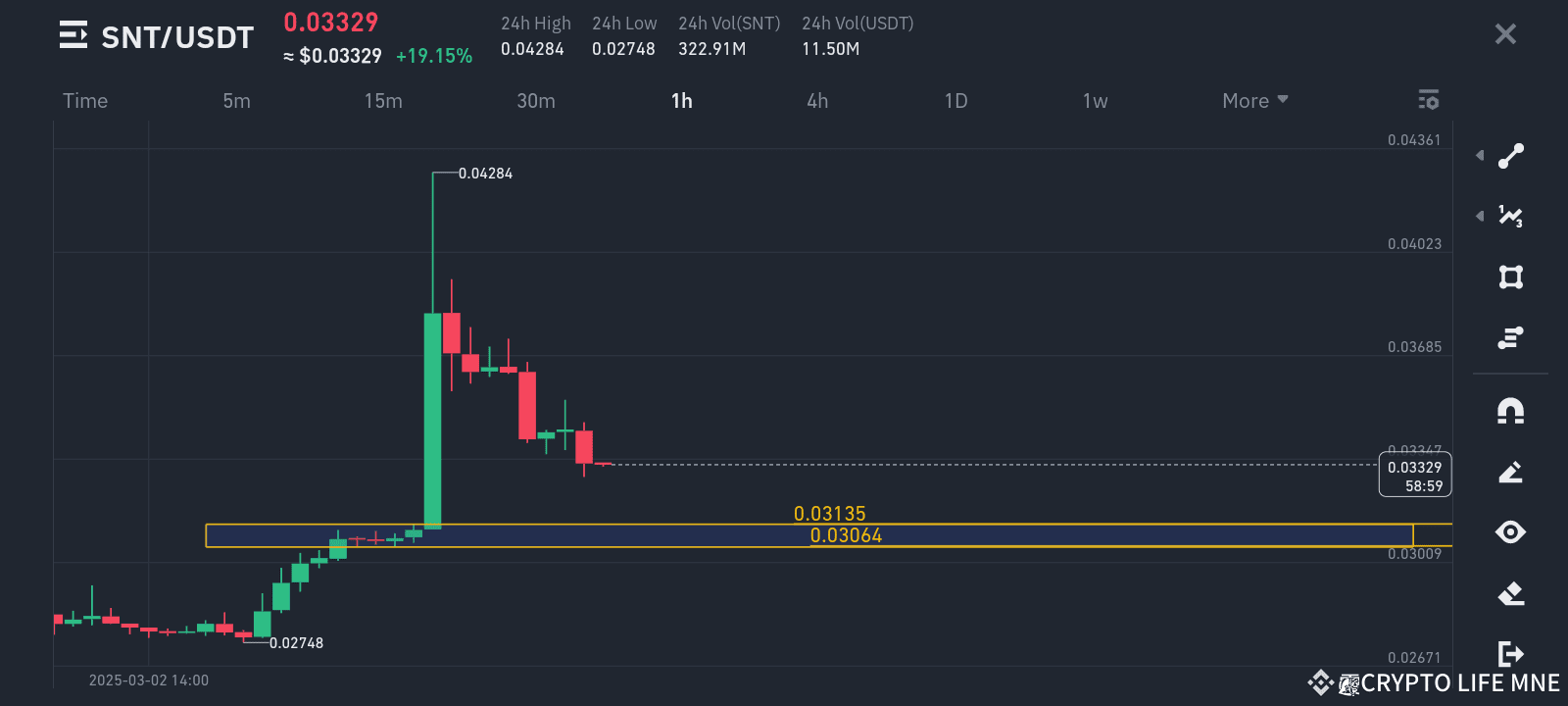Select the 1h interval tab
Screen dimensions: 1568x706
click(x=682, y=101)
